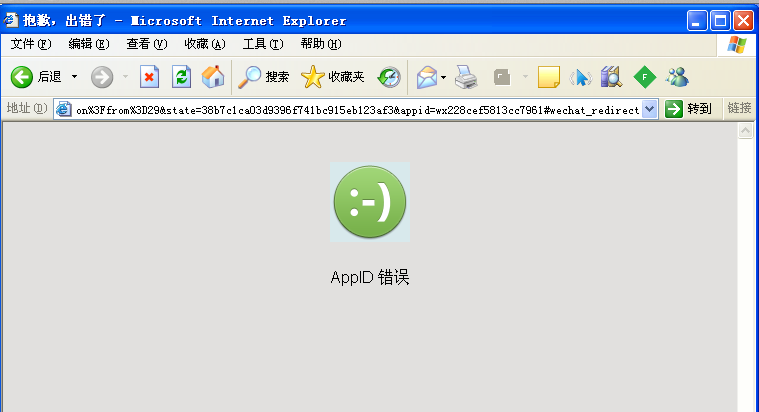Click the blue cursor pointer toolbar icon

coord(580,77)
